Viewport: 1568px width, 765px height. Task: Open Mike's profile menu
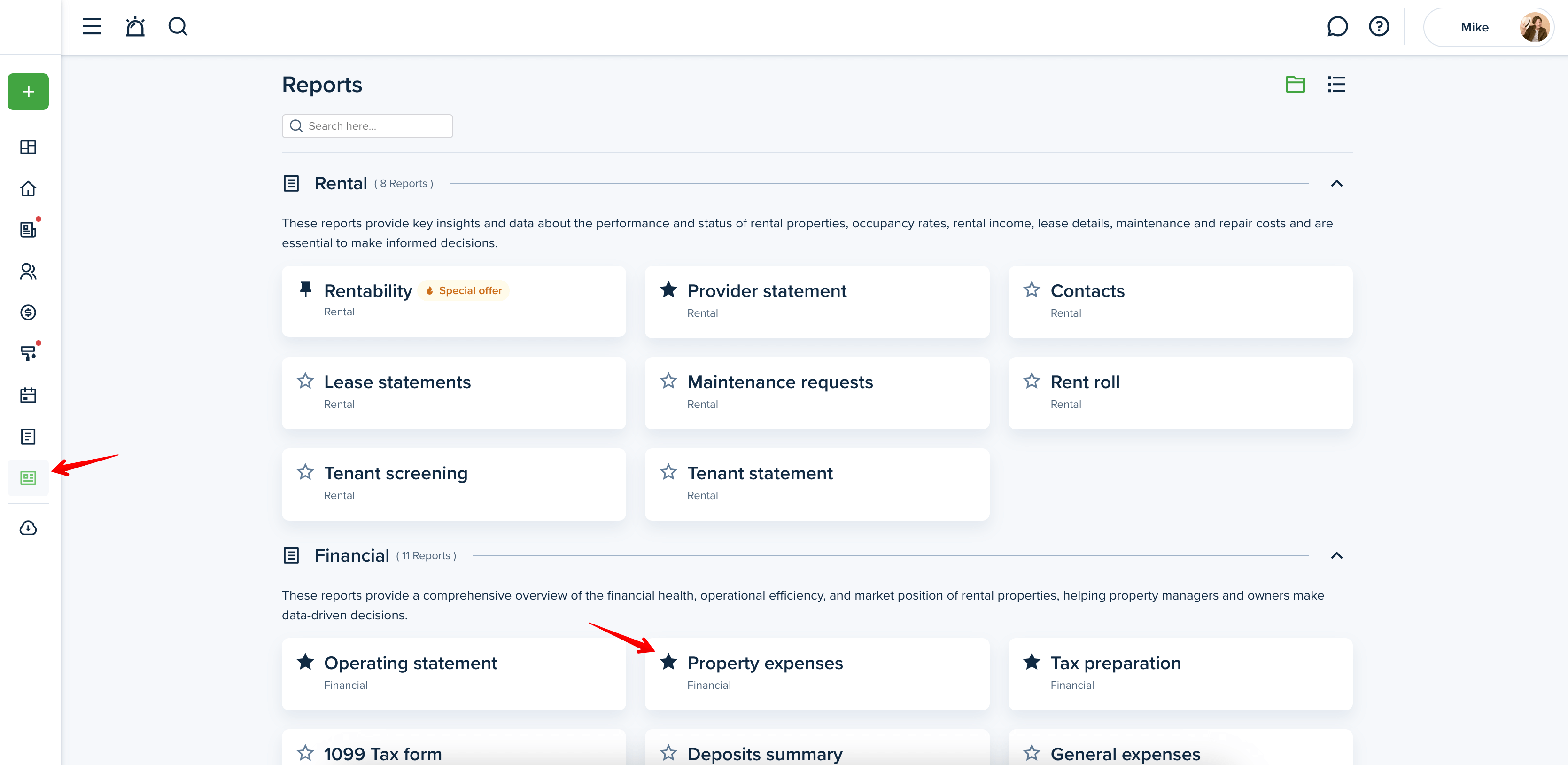(x=1488, y=27)
